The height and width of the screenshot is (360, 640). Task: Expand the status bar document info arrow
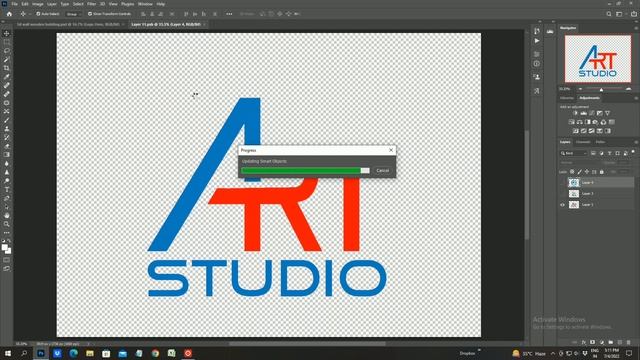[88, 344]
